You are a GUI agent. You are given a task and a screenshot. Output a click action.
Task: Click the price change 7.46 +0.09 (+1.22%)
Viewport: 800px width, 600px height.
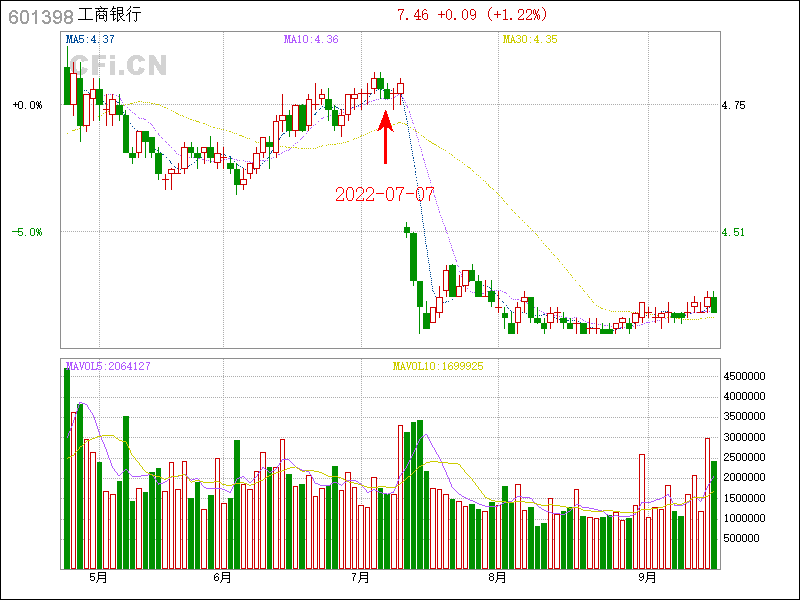(x=472, y=14)
